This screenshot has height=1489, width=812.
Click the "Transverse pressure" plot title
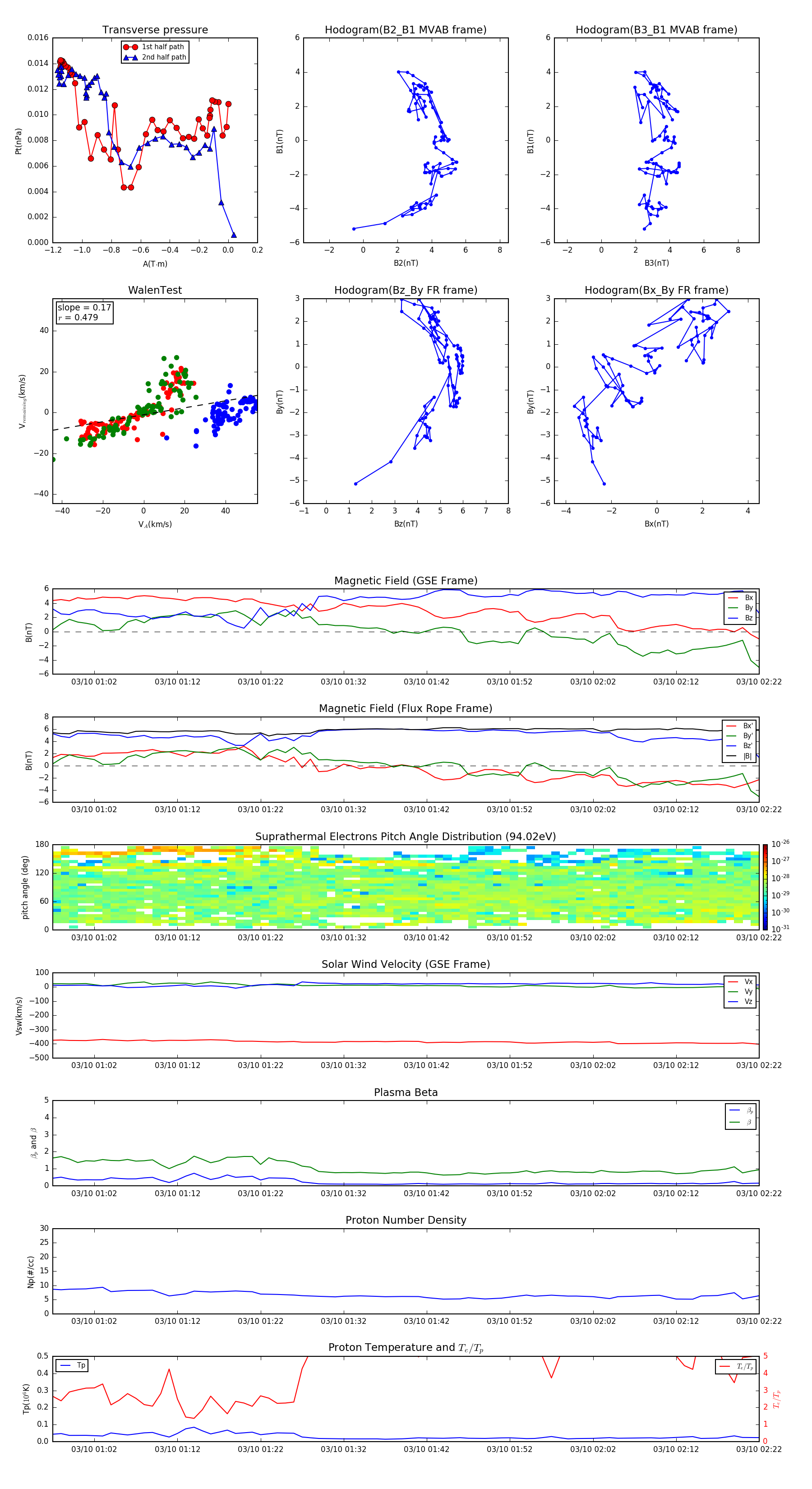tap(155, 29)
